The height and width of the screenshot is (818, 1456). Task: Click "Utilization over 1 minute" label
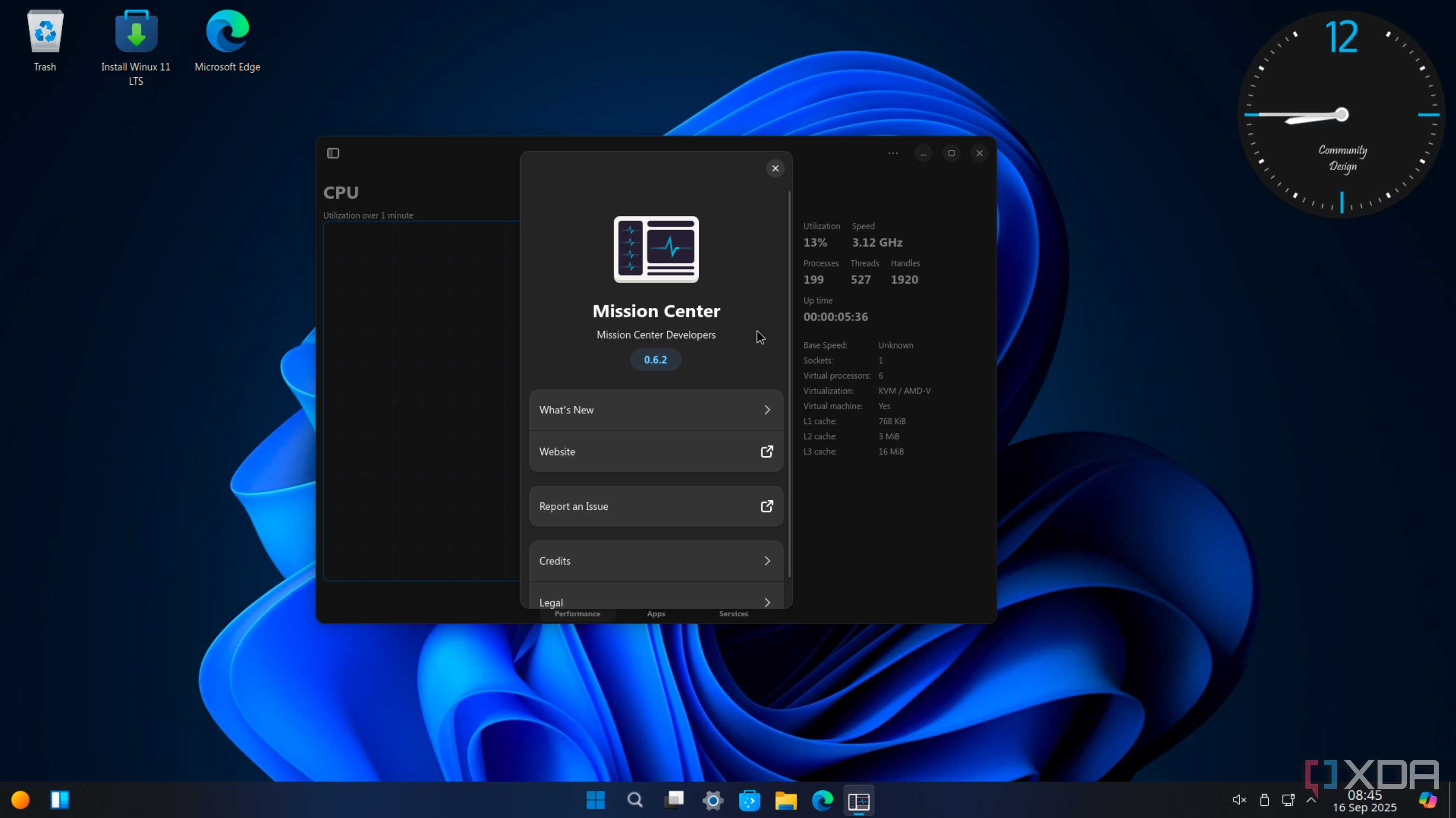[368, 216]
